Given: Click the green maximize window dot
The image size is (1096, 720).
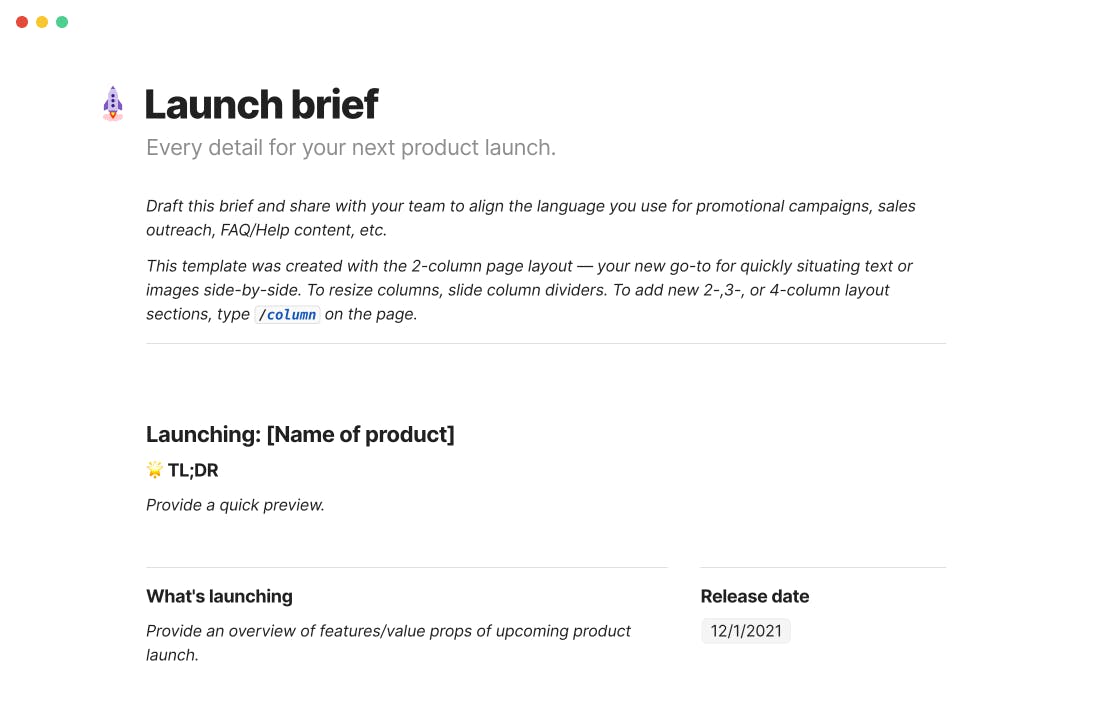Looking at the screenshot, I should pyautogui.click(x=62, y=22).
